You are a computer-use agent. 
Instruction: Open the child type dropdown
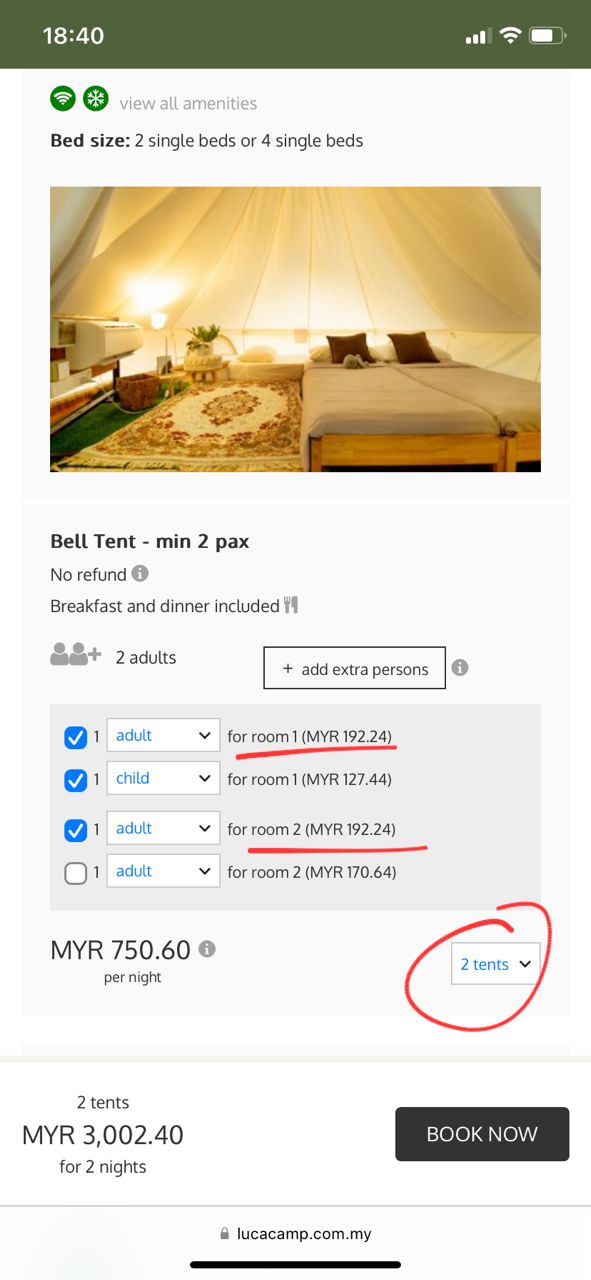163,778
